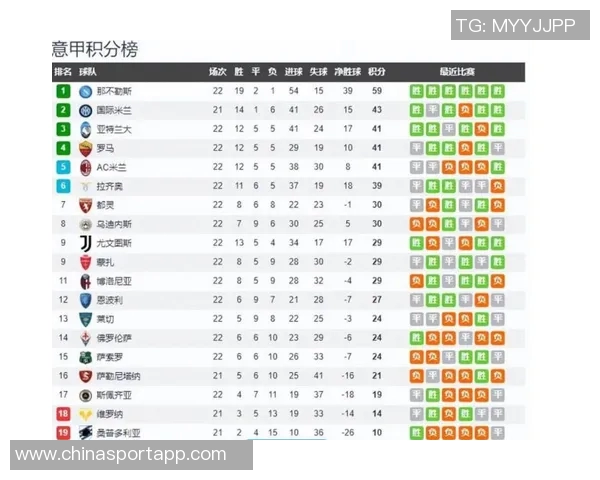Select the 最近比赛 recent matches header
Viewport: 600px width, 480px height.
click(456, 72)
